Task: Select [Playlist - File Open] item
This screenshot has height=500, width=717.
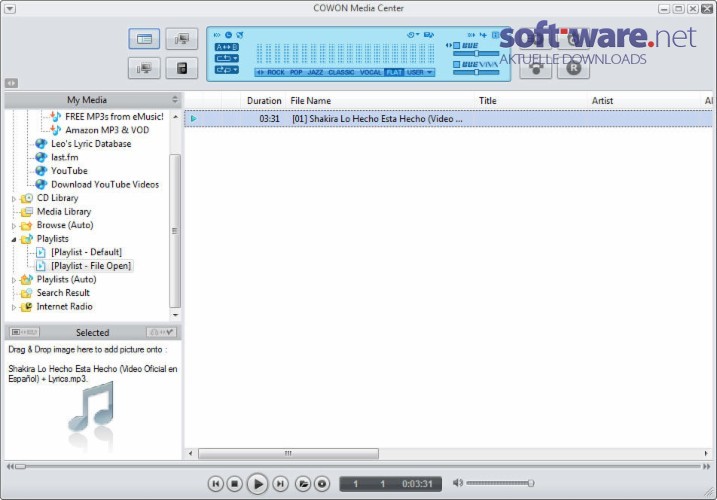Action: 91,266
